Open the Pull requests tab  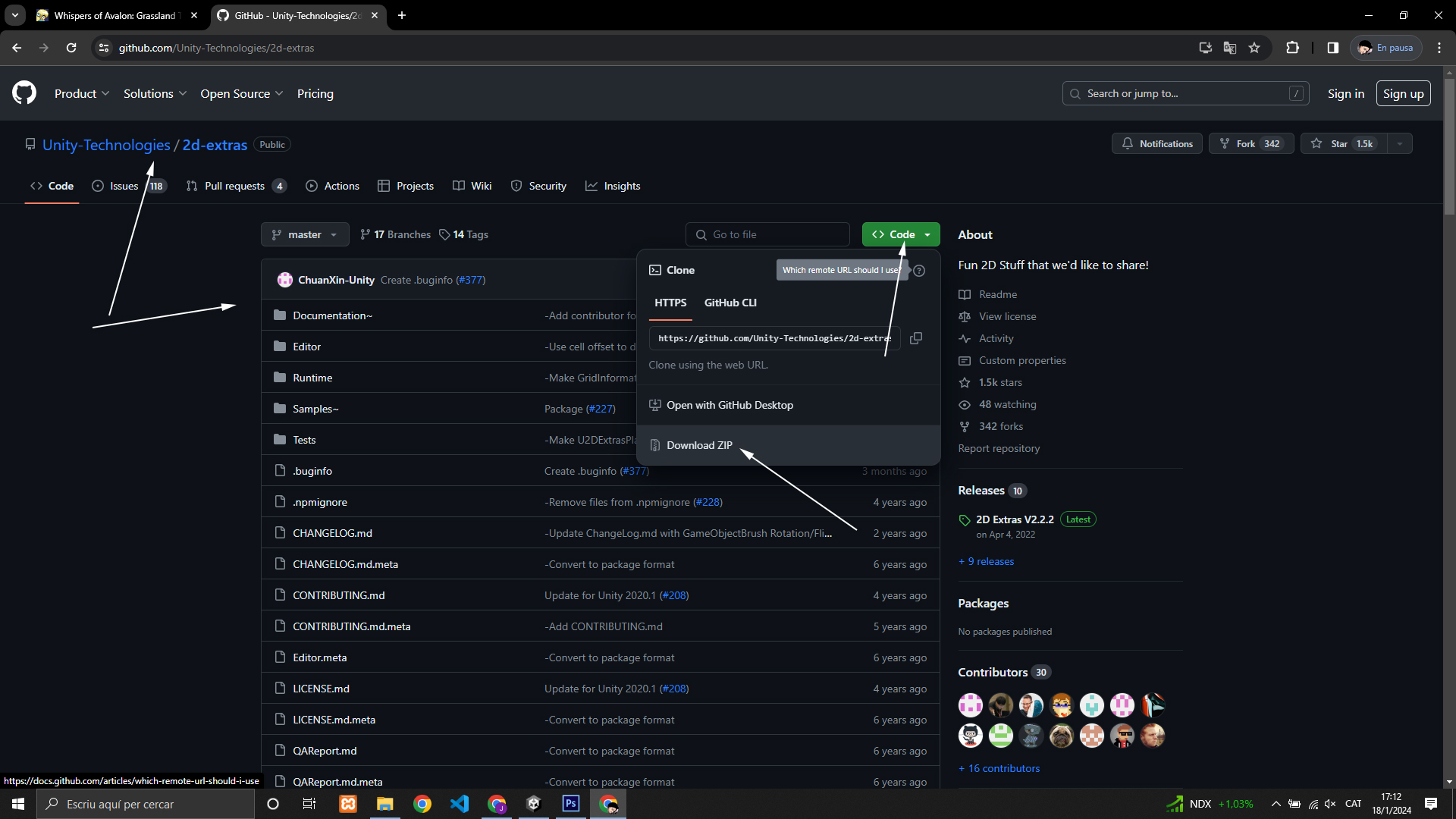tap(234, 187)
